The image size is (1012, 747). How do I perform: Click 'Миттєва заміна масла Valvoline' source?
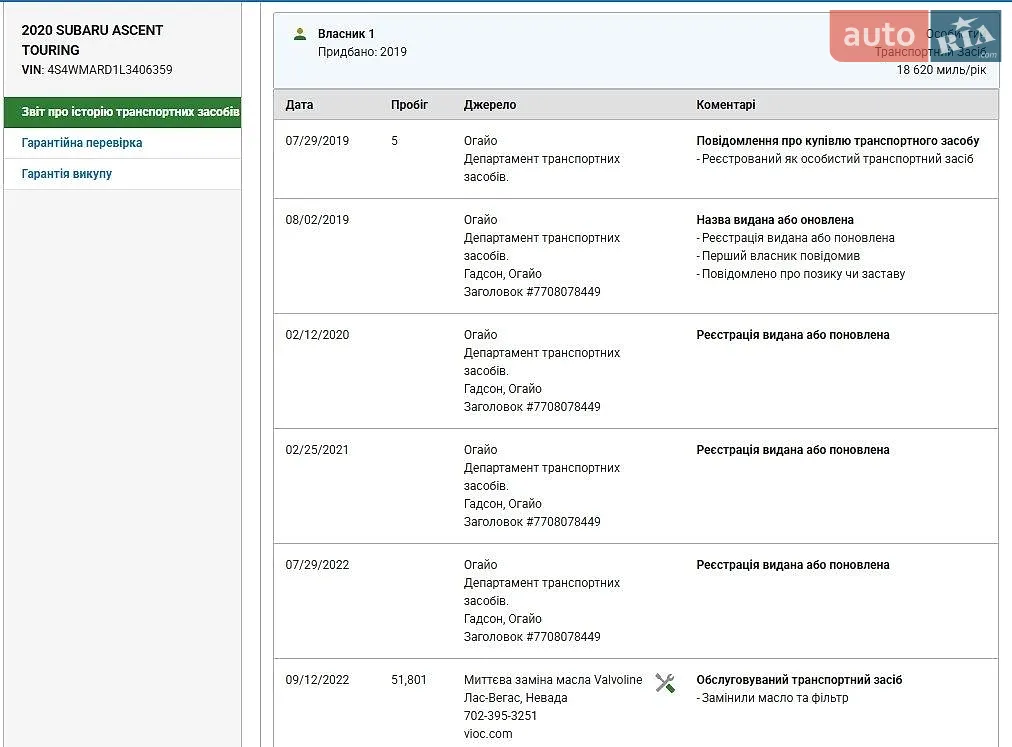(x=553, y=679)
